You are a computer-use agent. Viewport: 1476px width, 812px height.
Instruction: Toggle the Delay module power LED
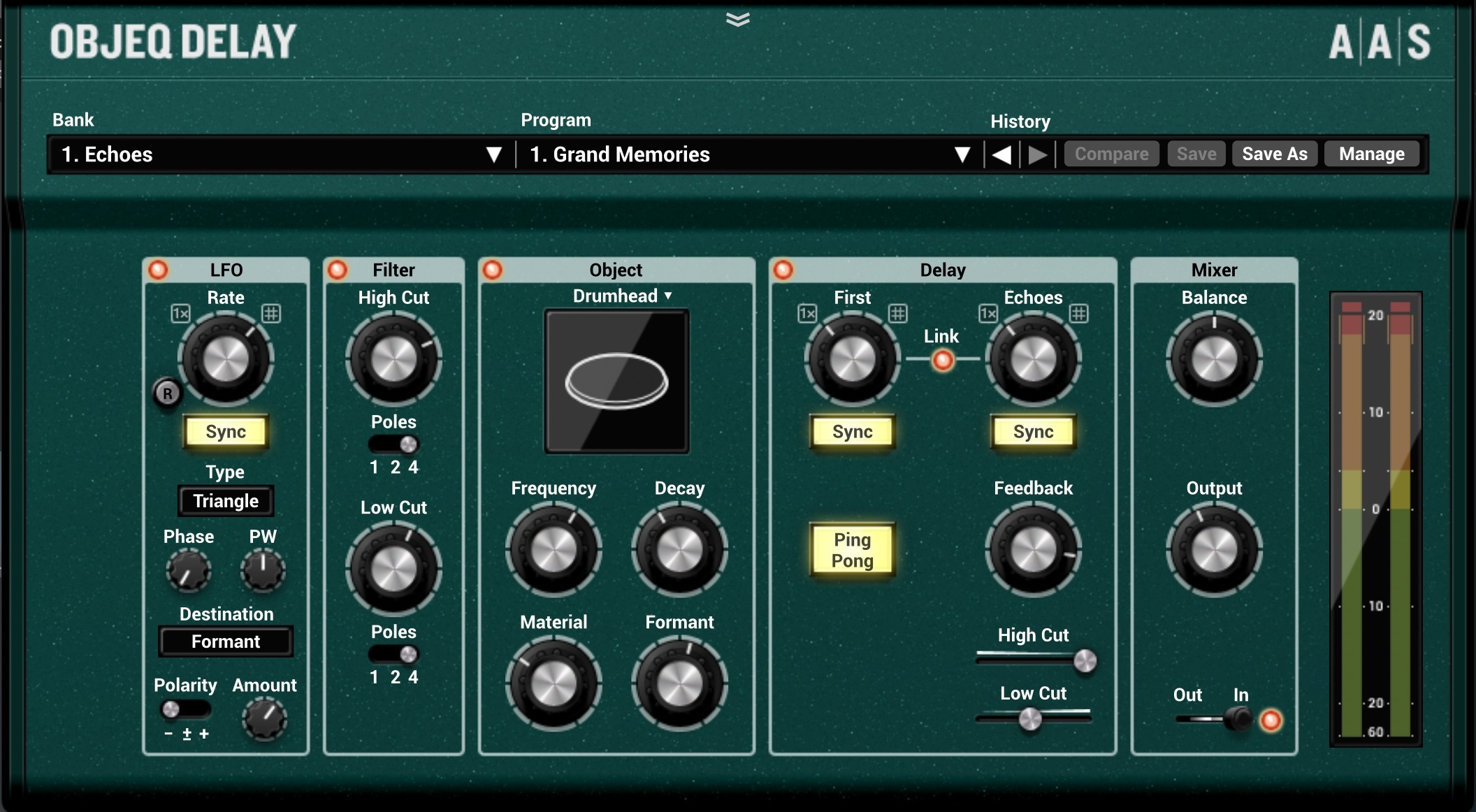(783, 270)
